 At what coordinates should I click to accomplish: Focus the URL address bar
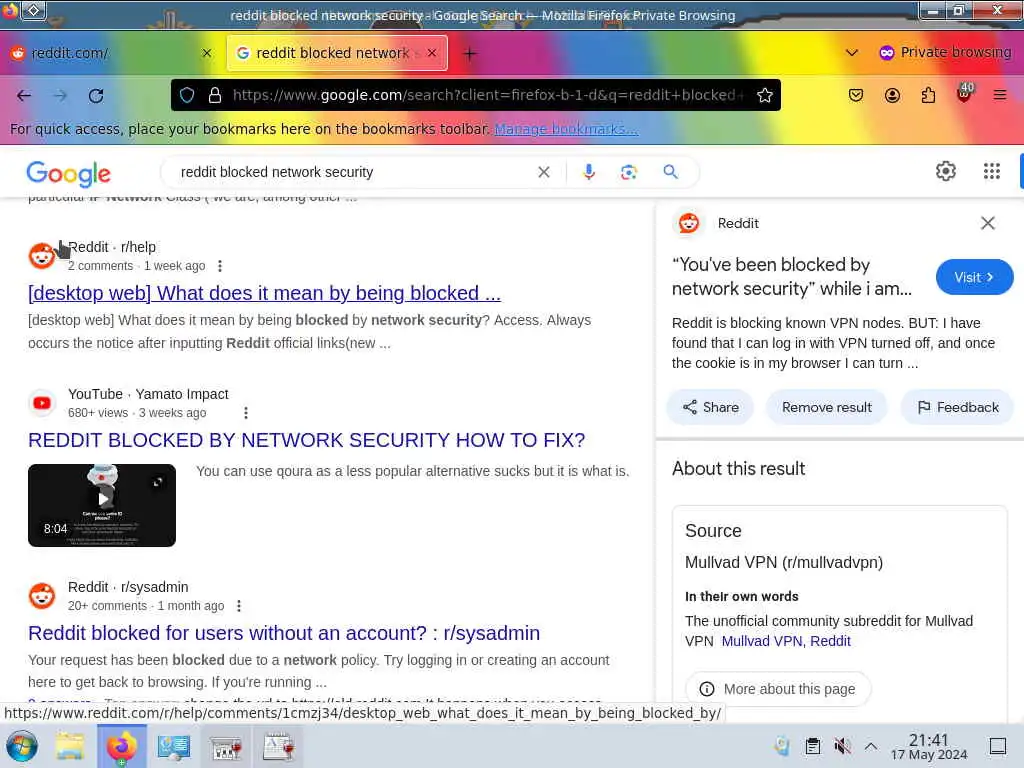487,95
